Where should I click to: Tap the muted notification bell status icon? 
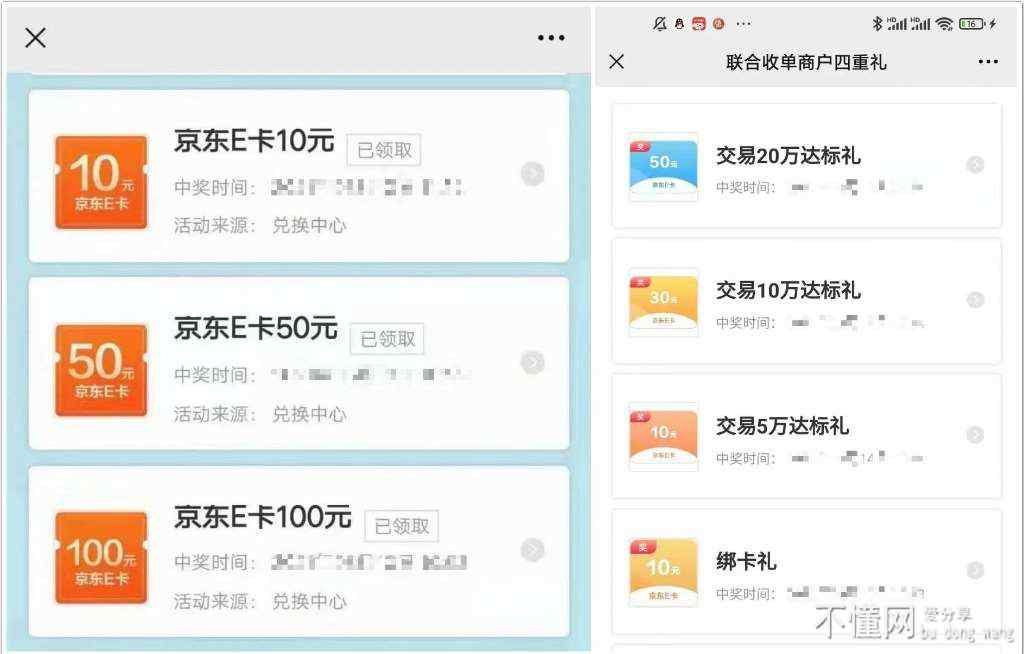click(660, 24)
